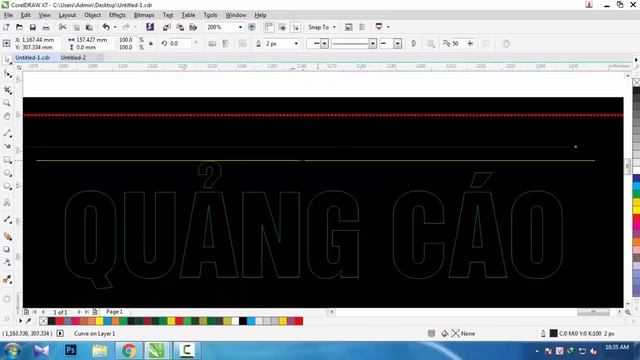
Task: Expand application launcher dropdown arrow
Action: [x=388, y=27]
